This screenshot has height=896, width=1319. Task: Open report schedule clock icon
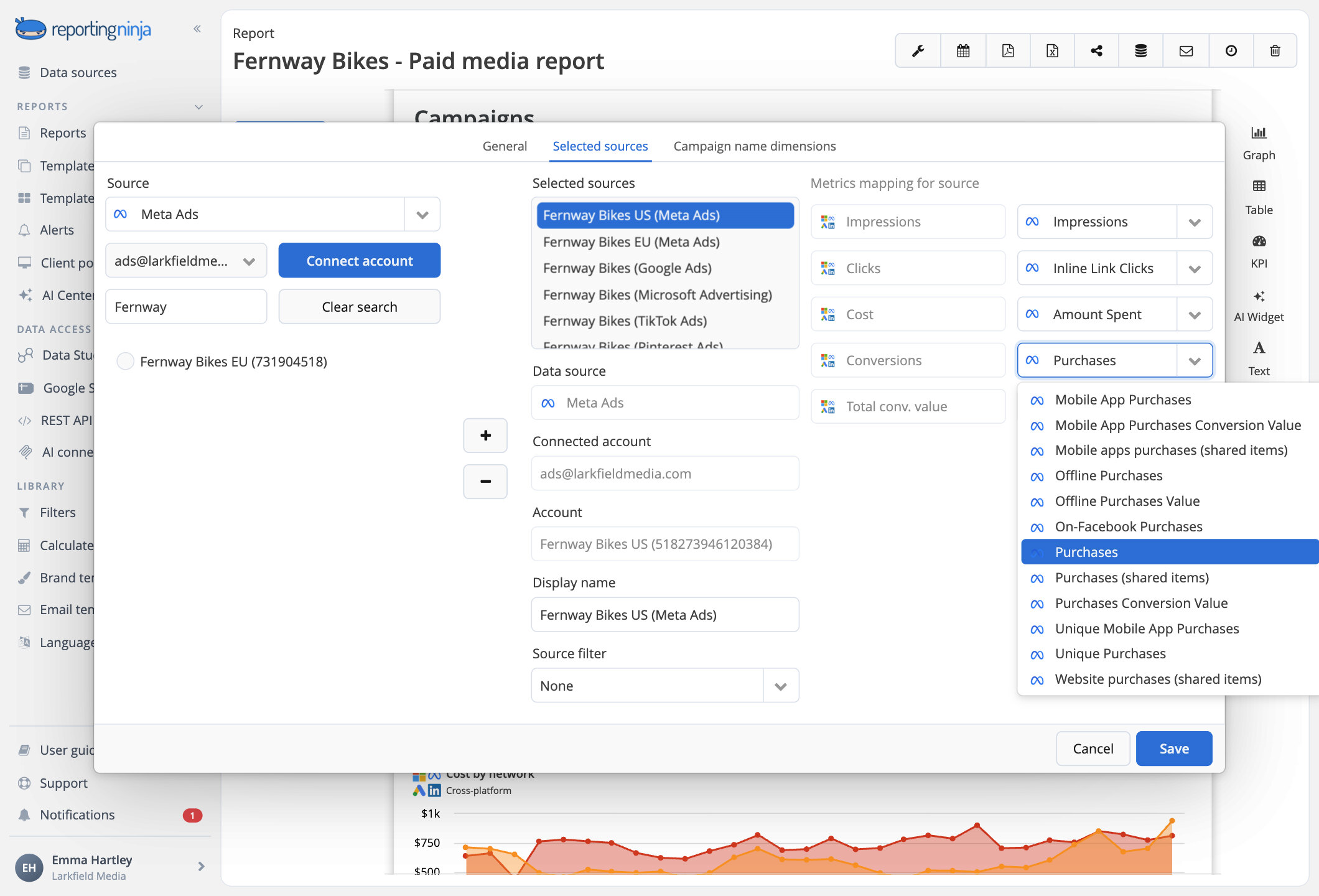[x=1231, y=50]
